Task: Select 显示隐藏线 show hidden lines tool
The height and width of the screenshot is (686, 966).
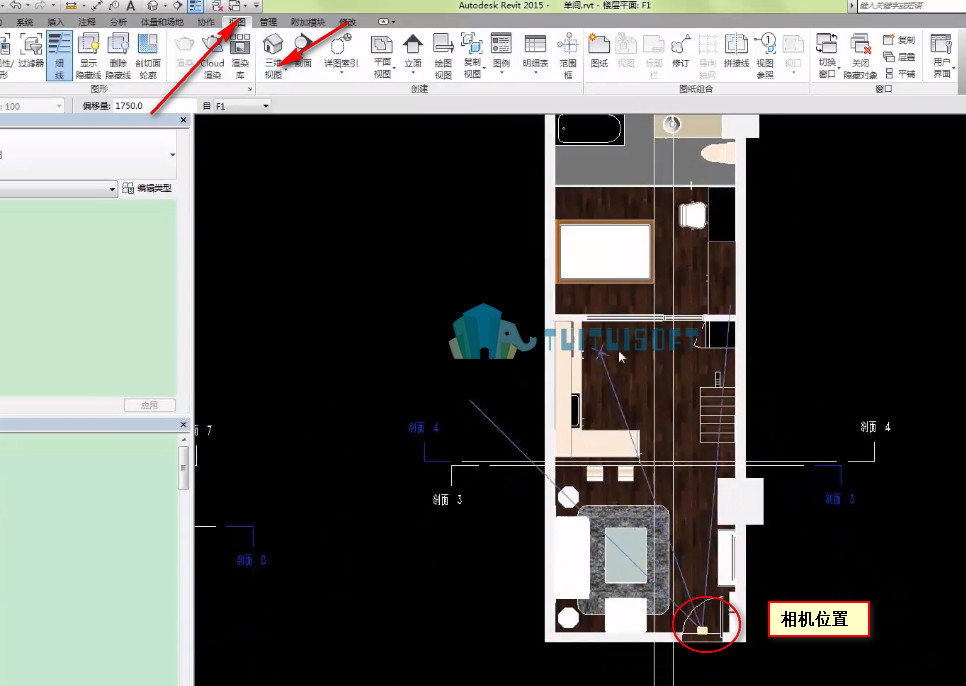Action: coord(89,55)
